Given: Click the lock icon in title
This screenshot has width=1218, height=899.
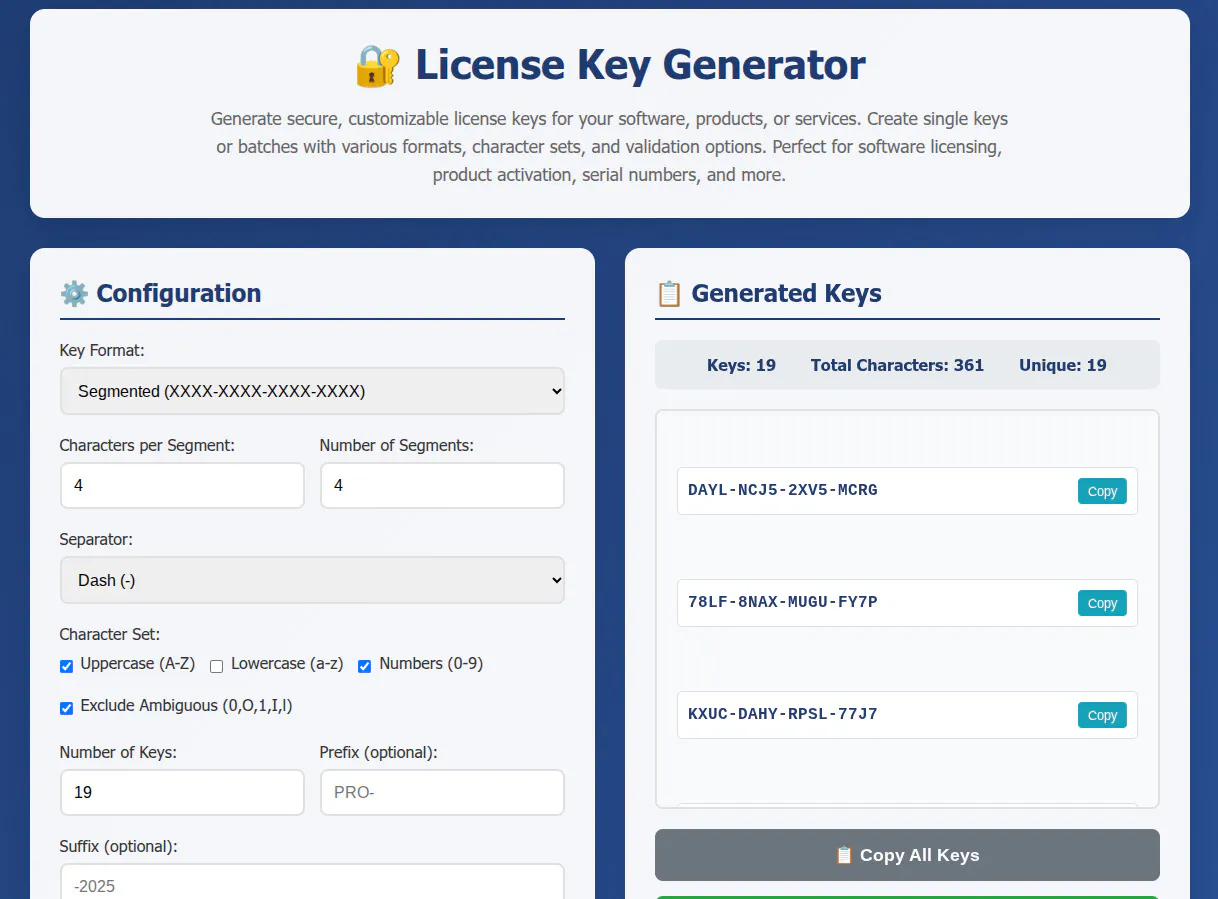Looking at the screenshot, I should (377, 66).
